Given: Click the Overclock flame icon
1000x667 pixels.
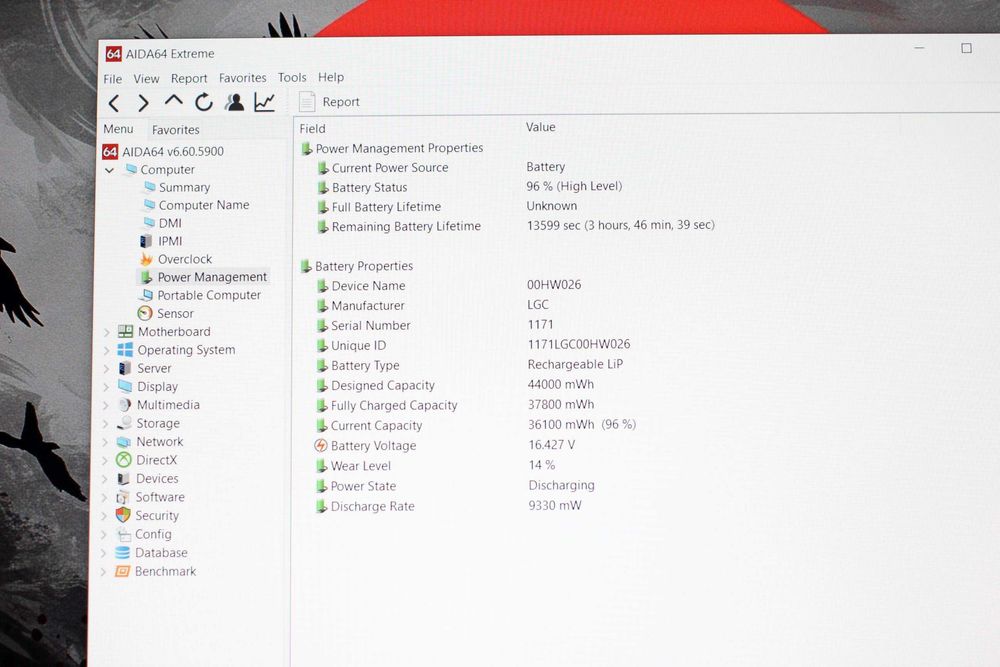Looking at the screenshot, I should tap(146, 259).
